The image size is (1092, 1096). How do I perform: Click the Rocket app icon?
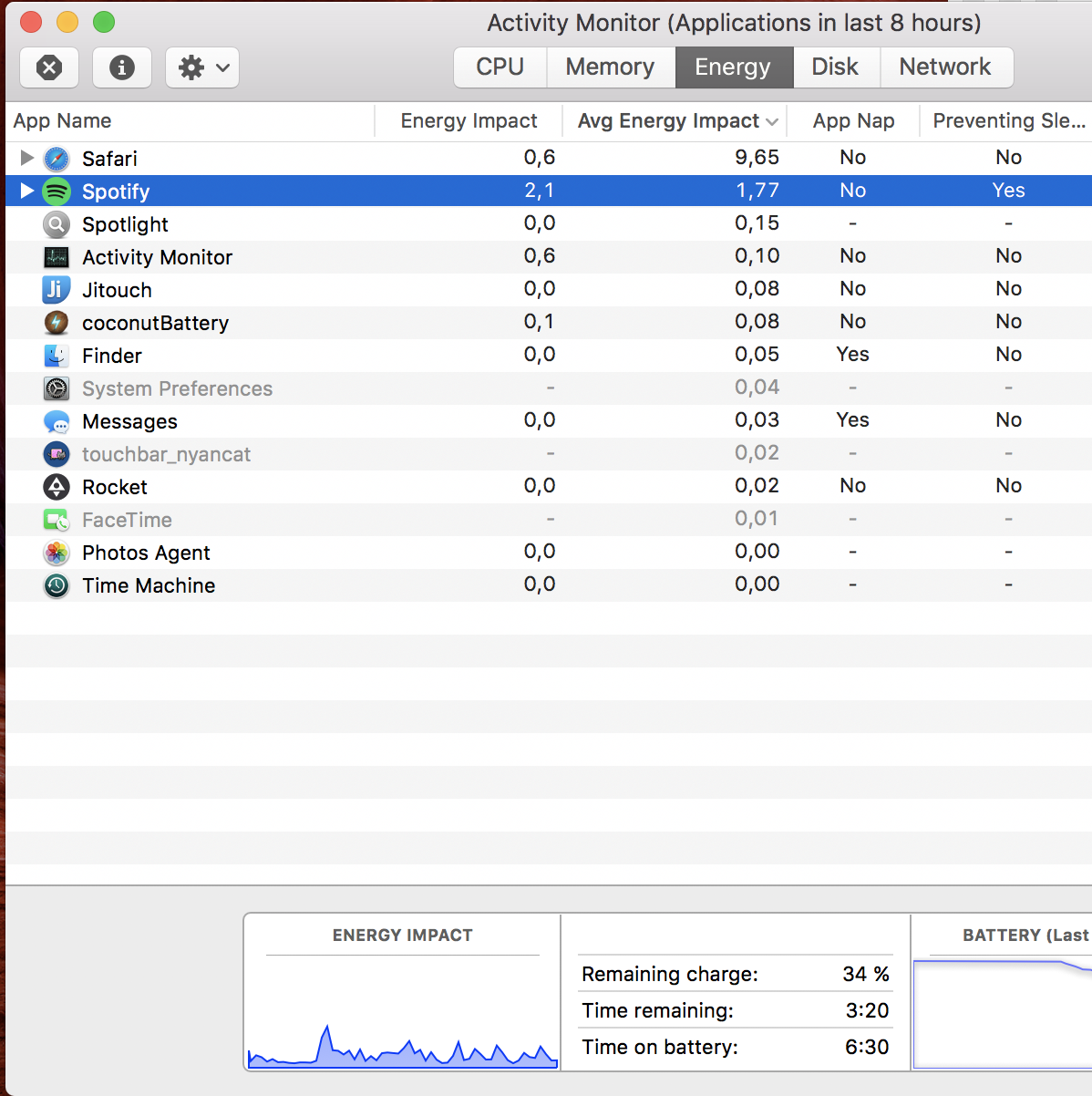click(x=57, y=487)
